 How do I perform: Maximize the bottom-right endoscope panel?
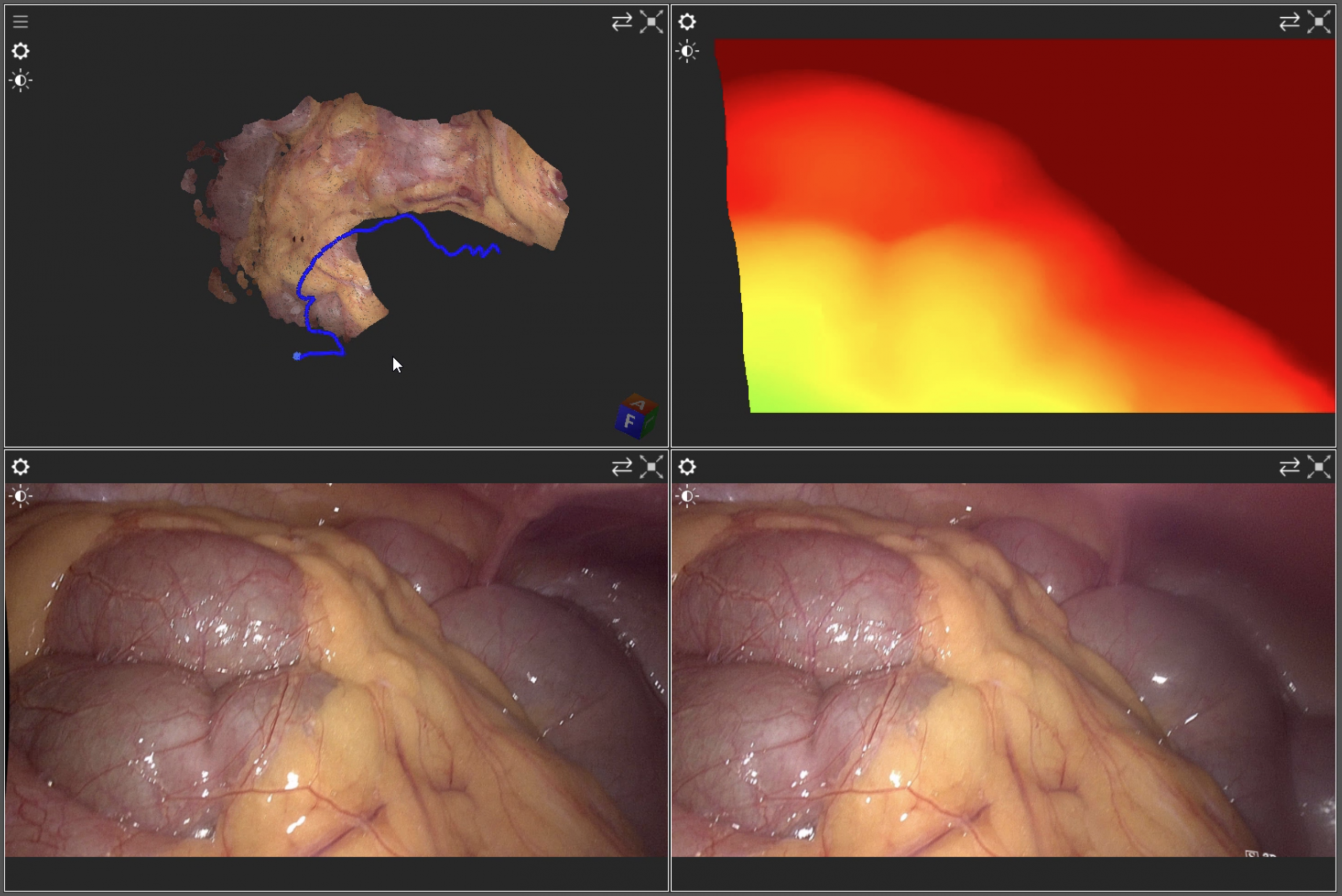click(1319, 467)
